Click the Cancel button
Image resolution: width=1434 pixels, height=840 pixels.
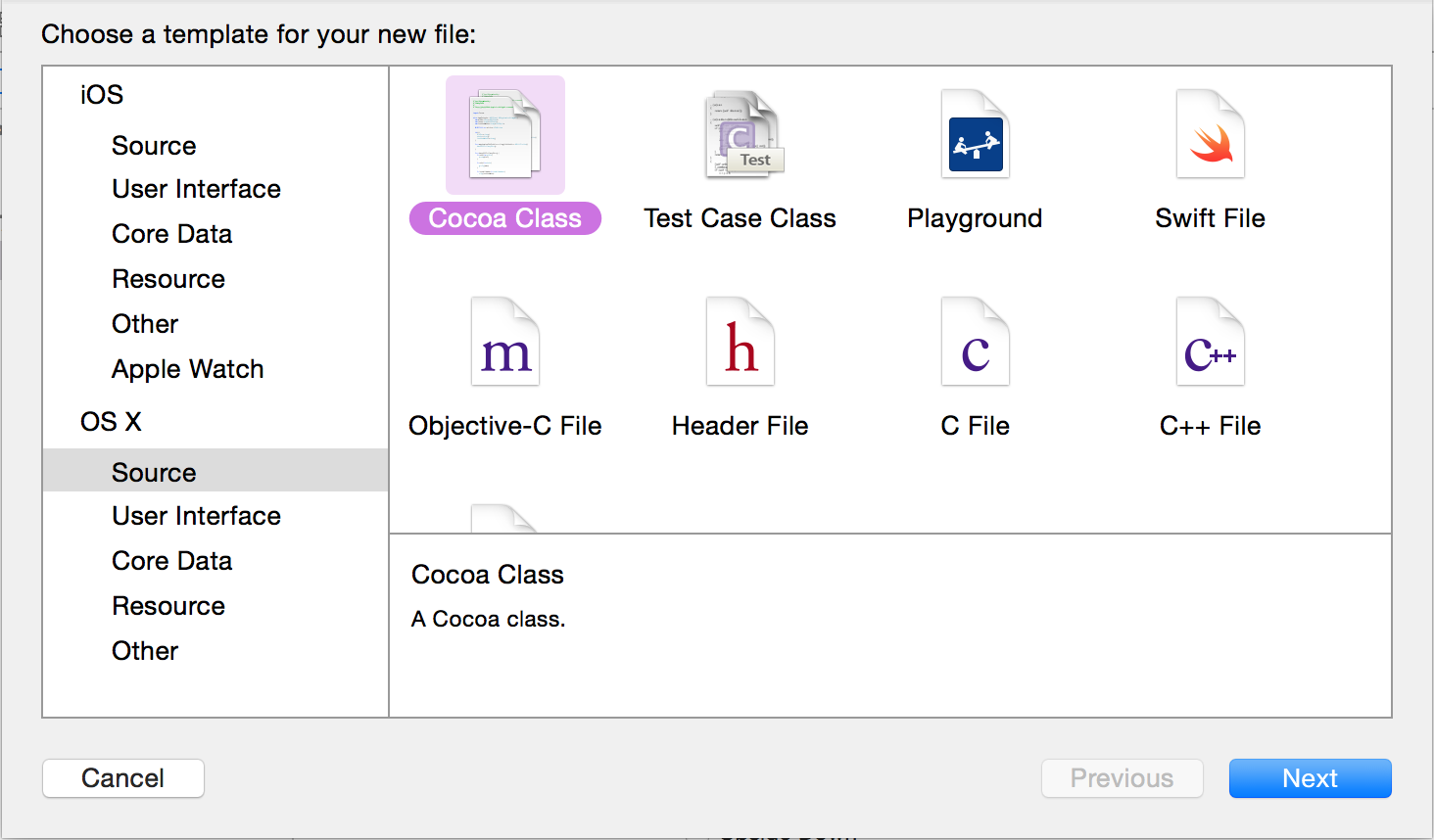[x=123, y=778]
